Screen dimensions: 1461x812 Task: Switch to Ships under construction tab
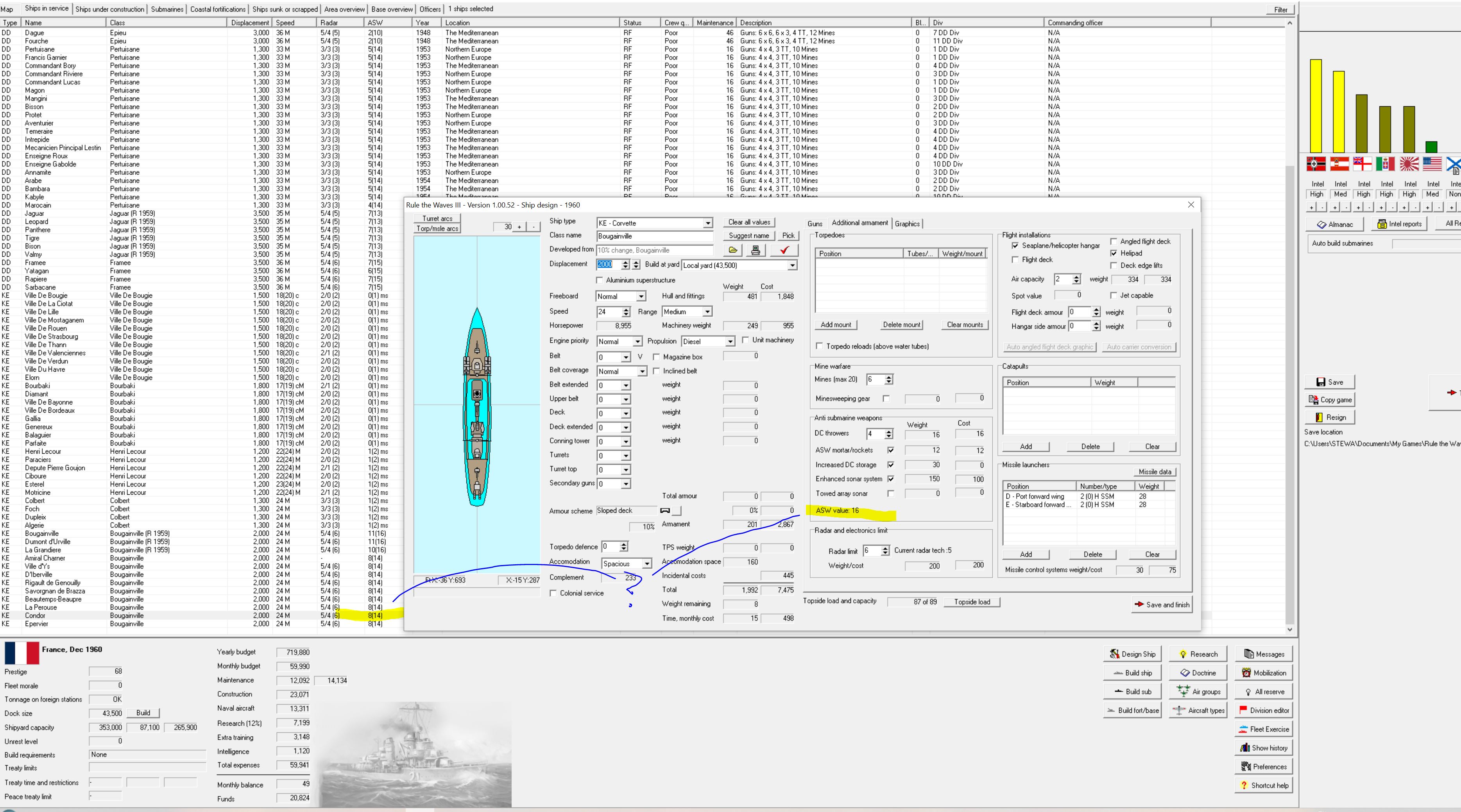[109, 9]
